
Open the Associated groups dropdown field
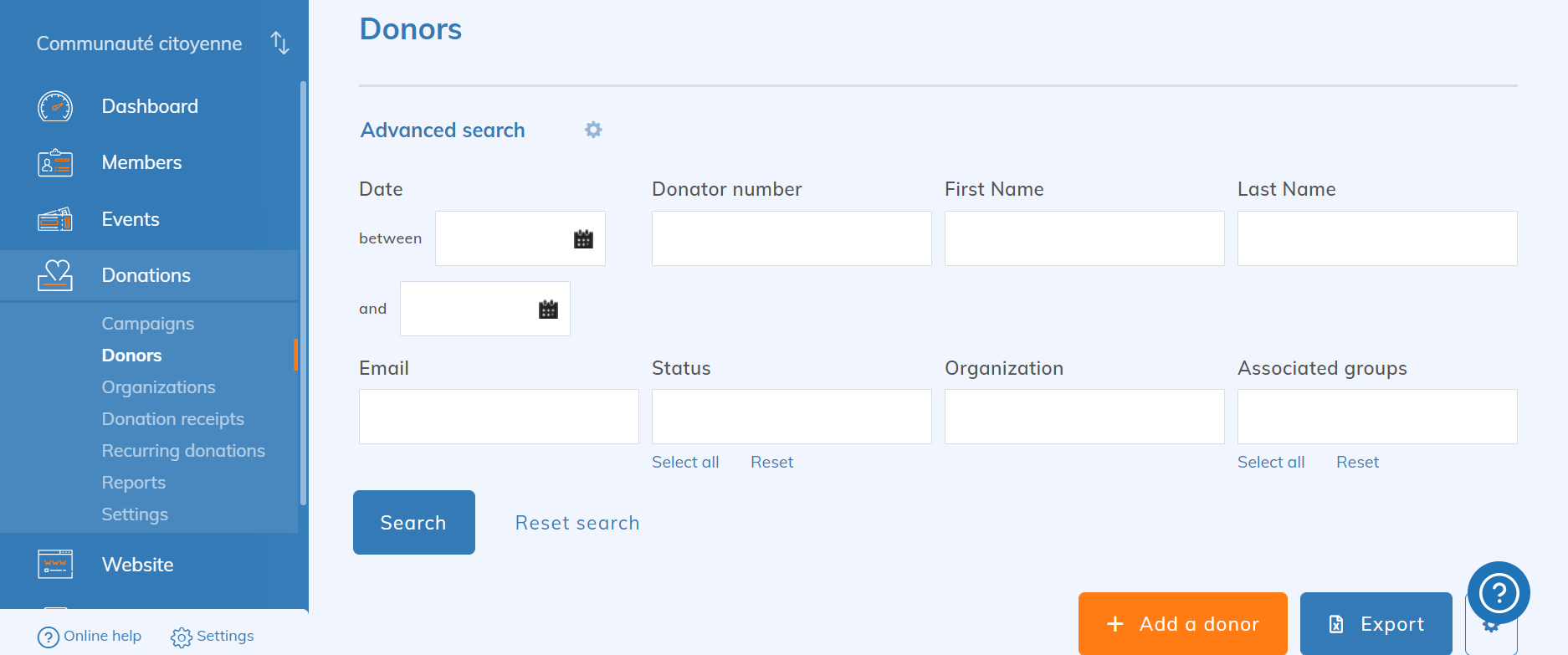[1376, 417]
